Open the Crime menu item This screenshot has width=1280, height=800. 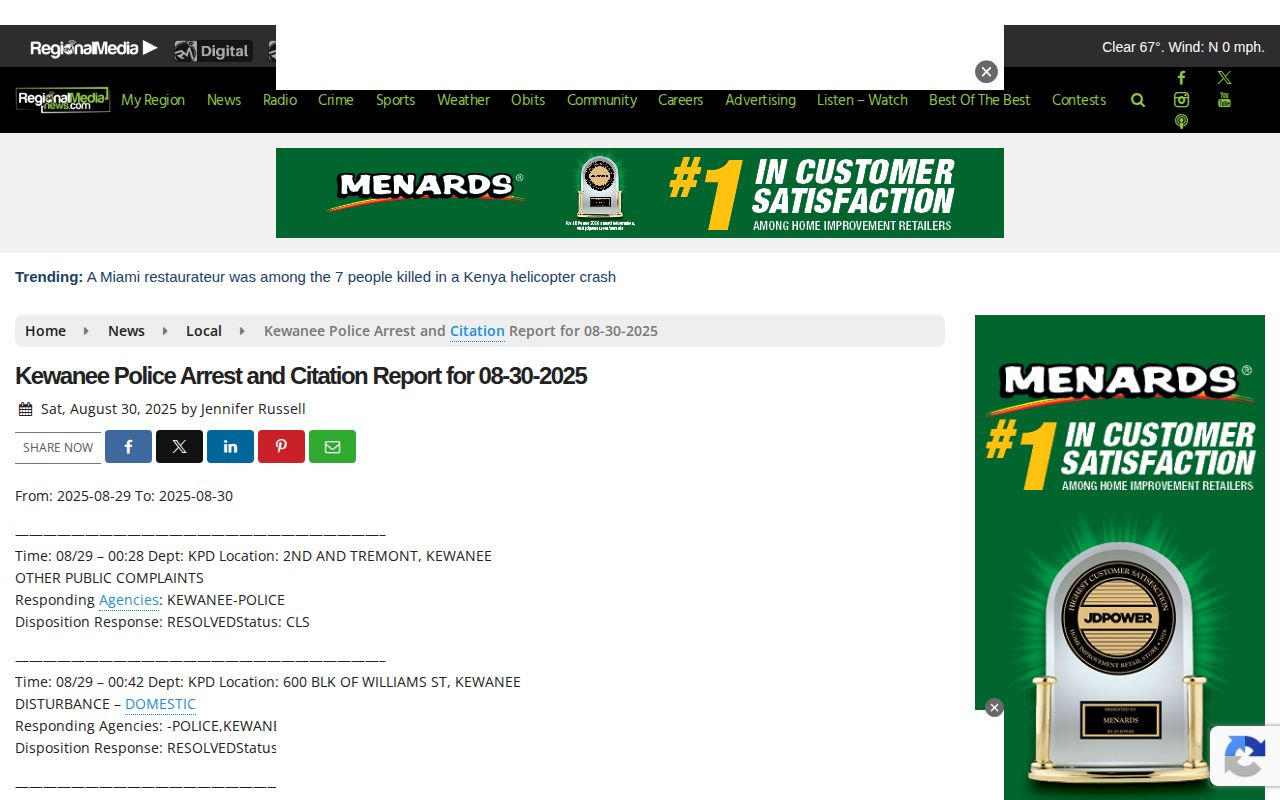336,100
